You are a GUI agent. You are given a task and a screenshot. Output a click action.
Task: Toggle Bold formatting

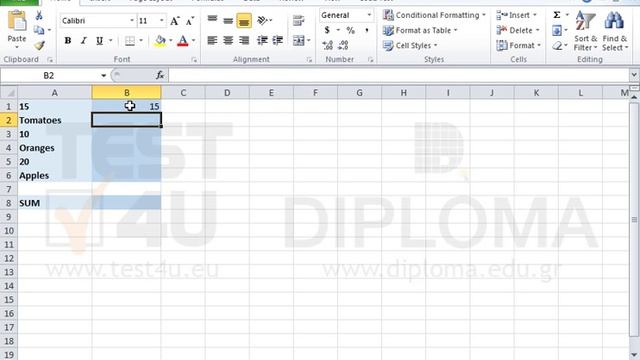click(68, 40)
